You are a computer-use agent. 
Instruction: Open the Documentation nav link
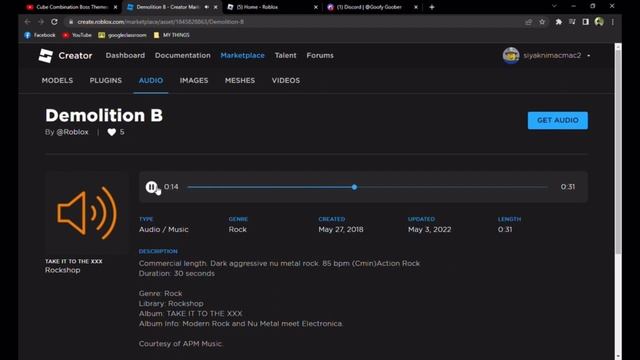point(182,56)
